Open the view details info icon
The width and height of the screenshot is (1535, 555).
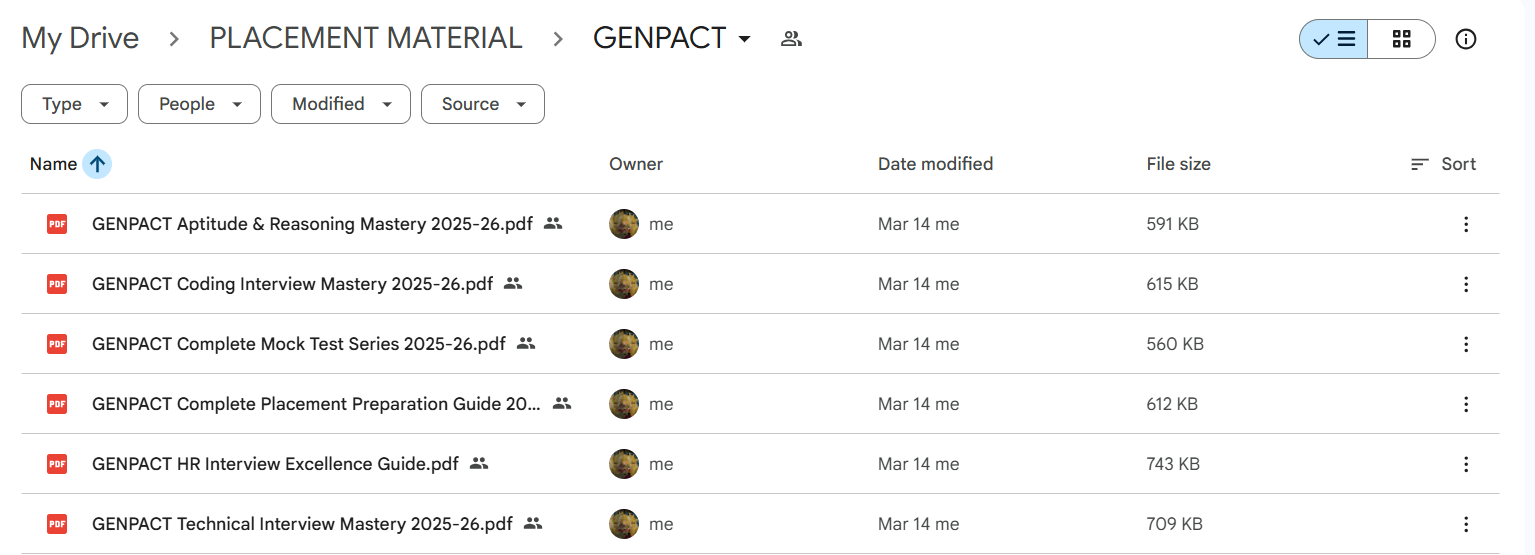pyautogui.click(x=1466, y=39)
